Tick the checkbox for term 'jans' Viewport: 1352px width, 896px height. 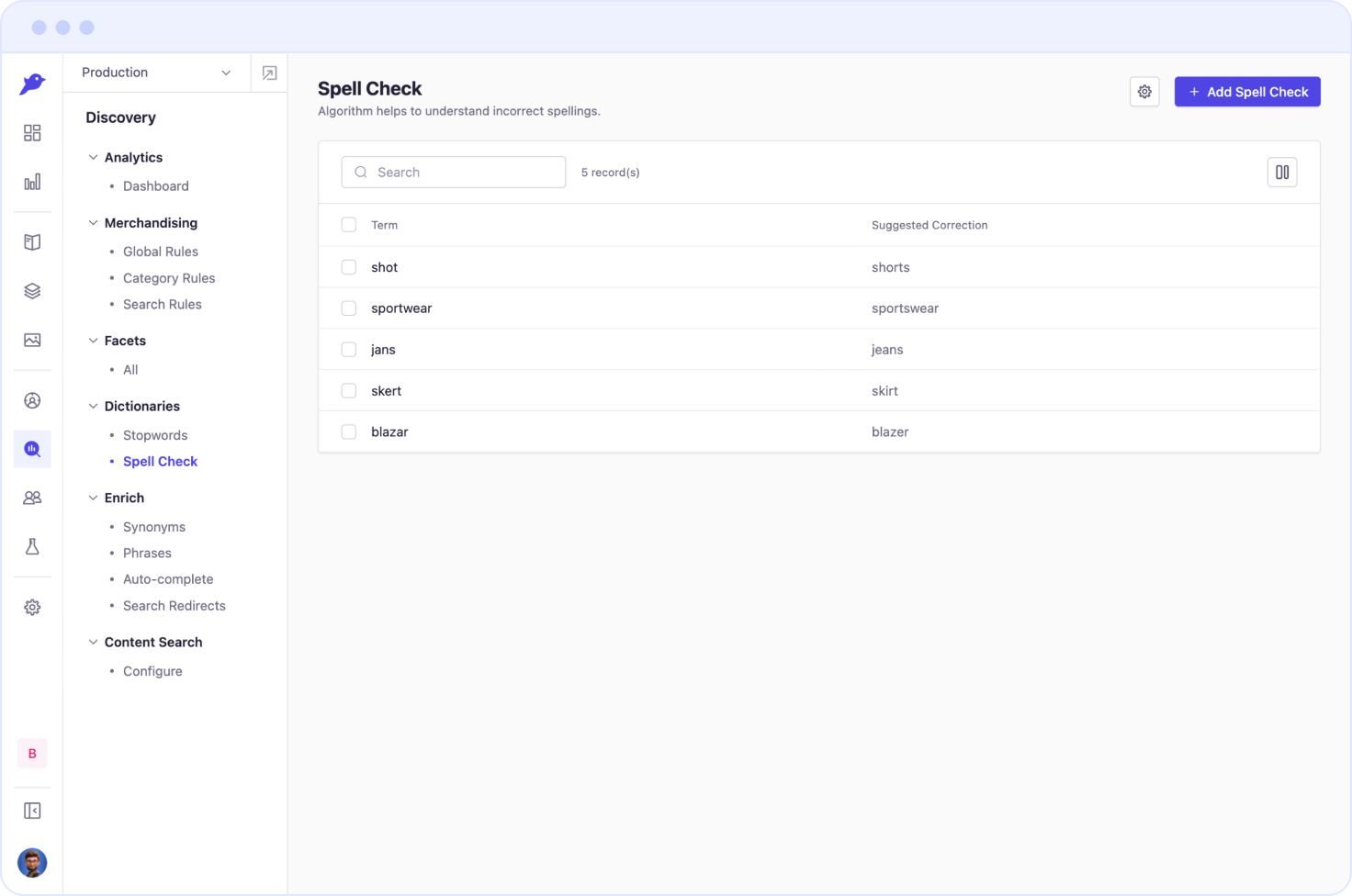tap(349, 350)
